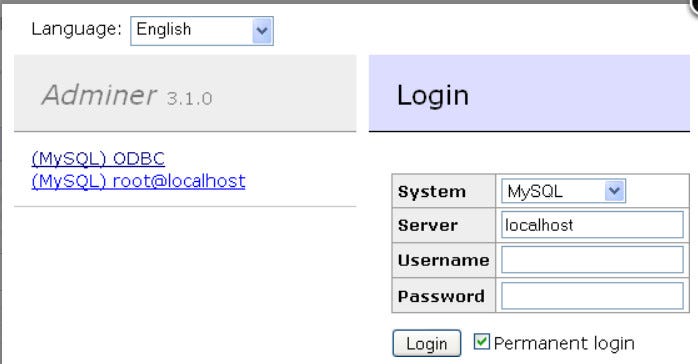Click the System row label
Screen dimensions: 698x364
point(432,191)
